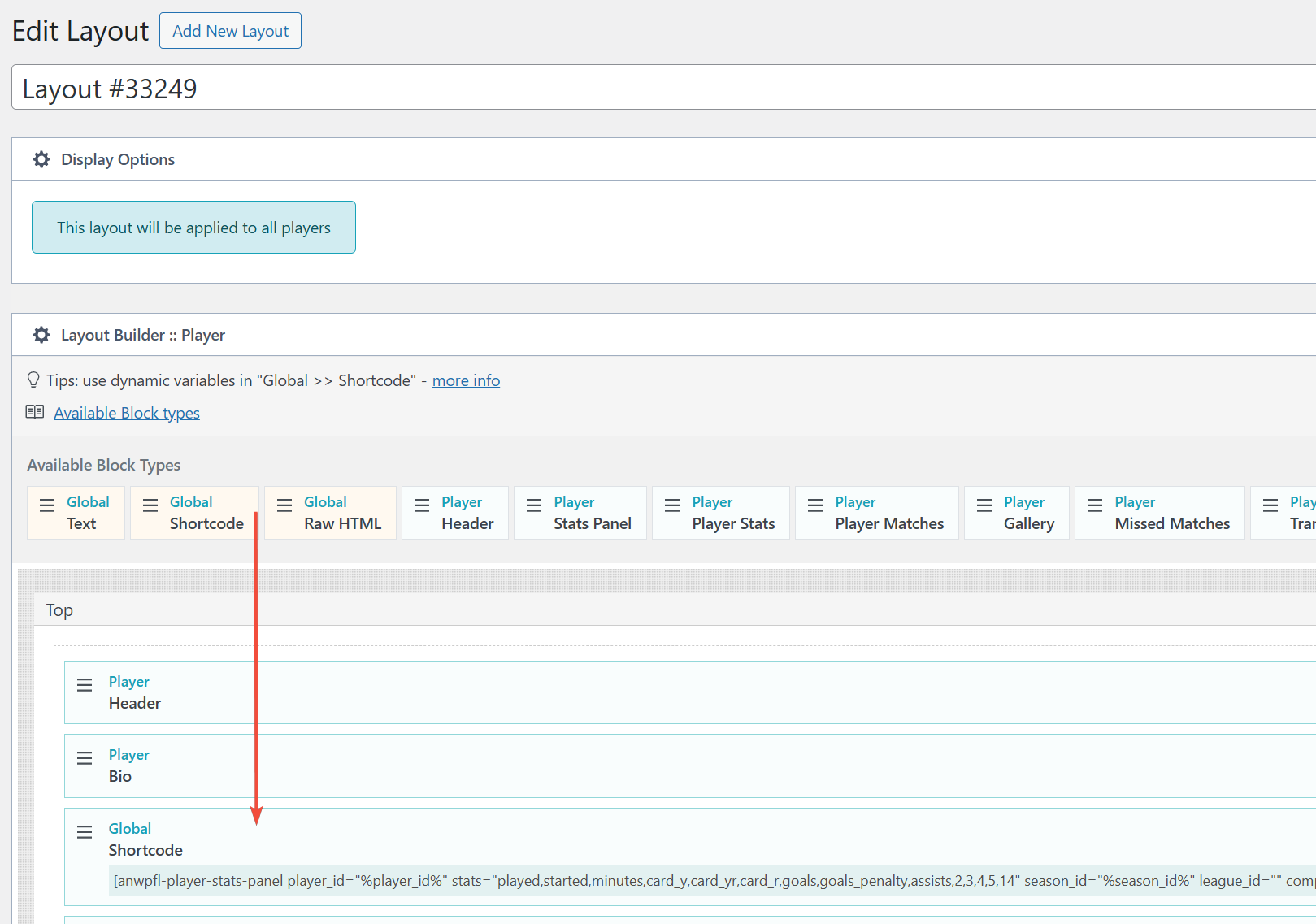
Task: Click the 'Layout Builder :: Player' panel title
Action: tap(143, 335)
